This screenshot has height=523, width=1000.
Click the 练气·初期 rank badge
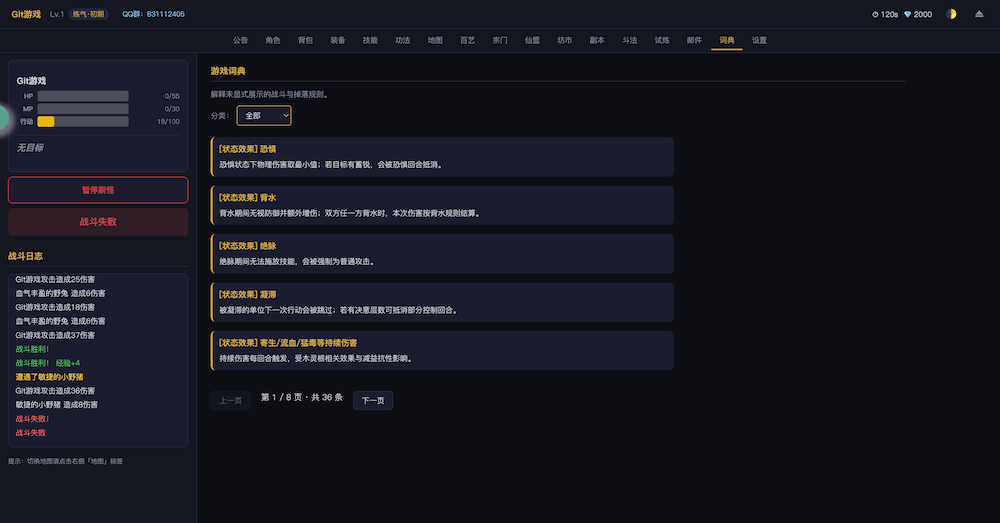[x=90, y=14]
